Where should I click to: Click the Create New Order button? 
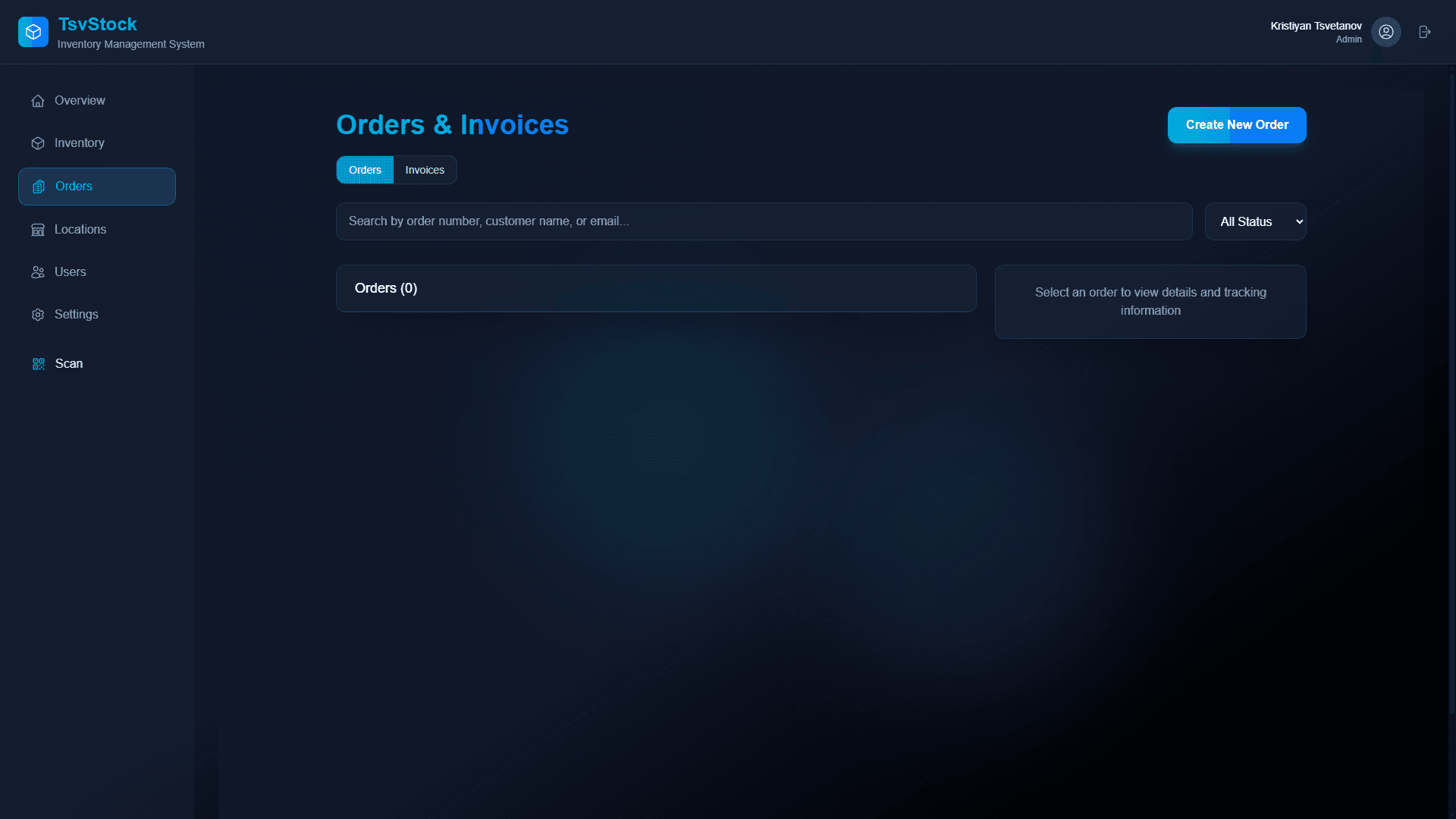tap(1236, 125)
